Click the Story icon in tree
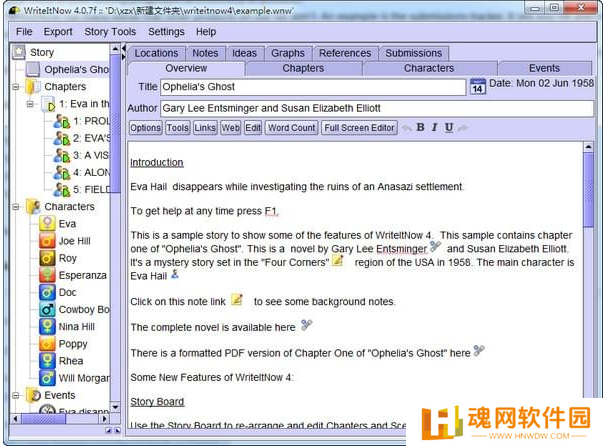This screenshot has height=448, width=606. pyautogui.click(x=19, y=52)
